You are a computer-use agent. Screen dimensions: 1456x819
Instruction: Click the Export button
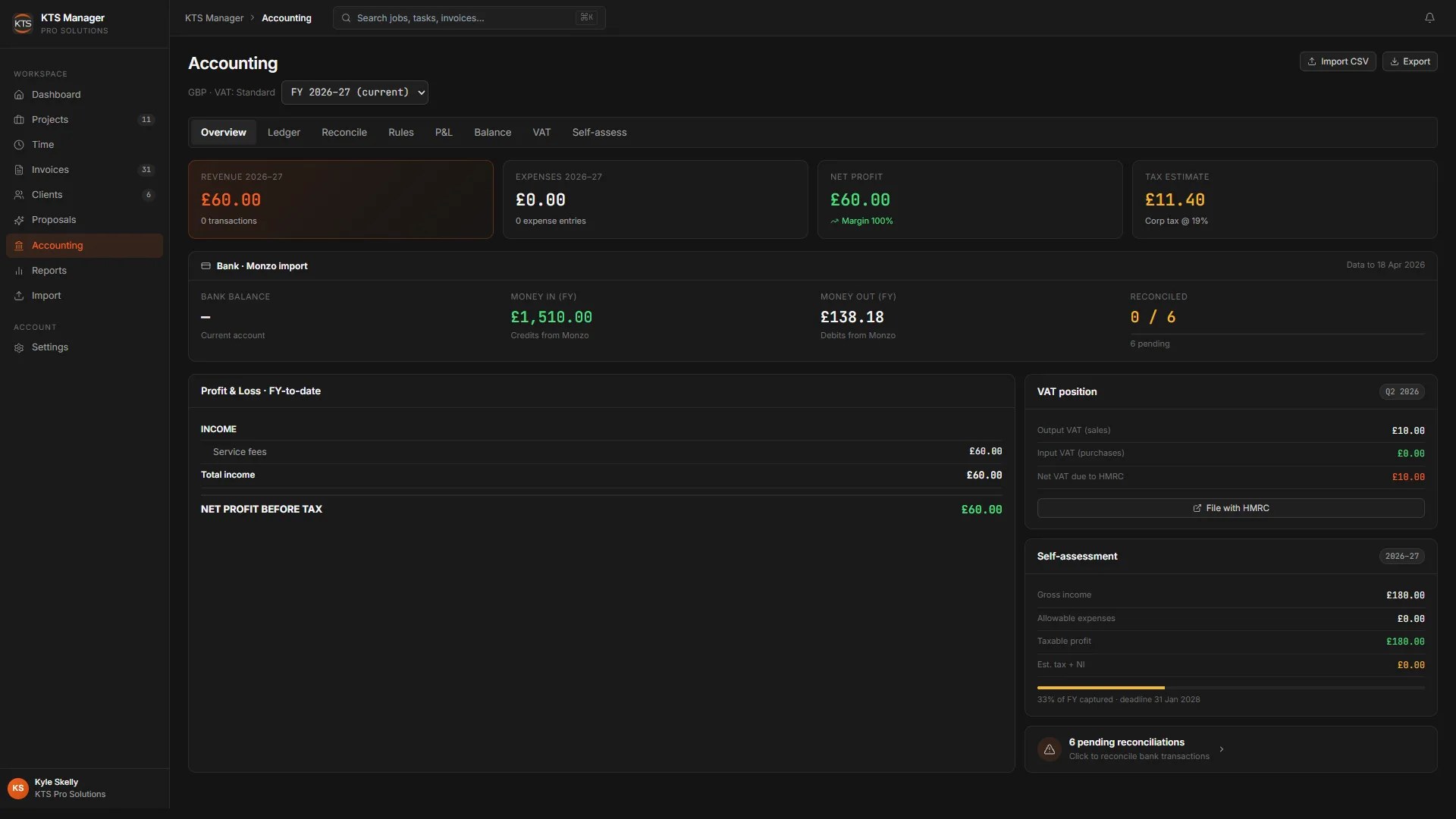pyautogui.click(x=1410, y=61)
